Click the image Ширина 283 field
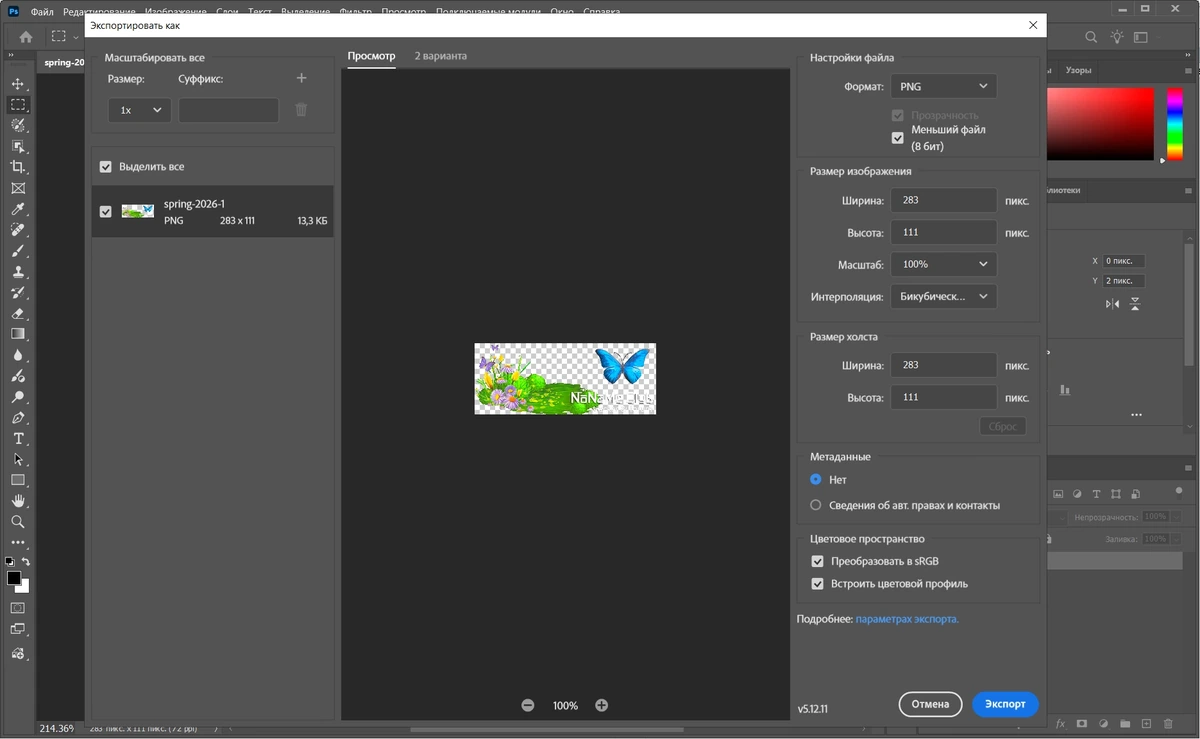1200x739 pixels. point(943,200)
